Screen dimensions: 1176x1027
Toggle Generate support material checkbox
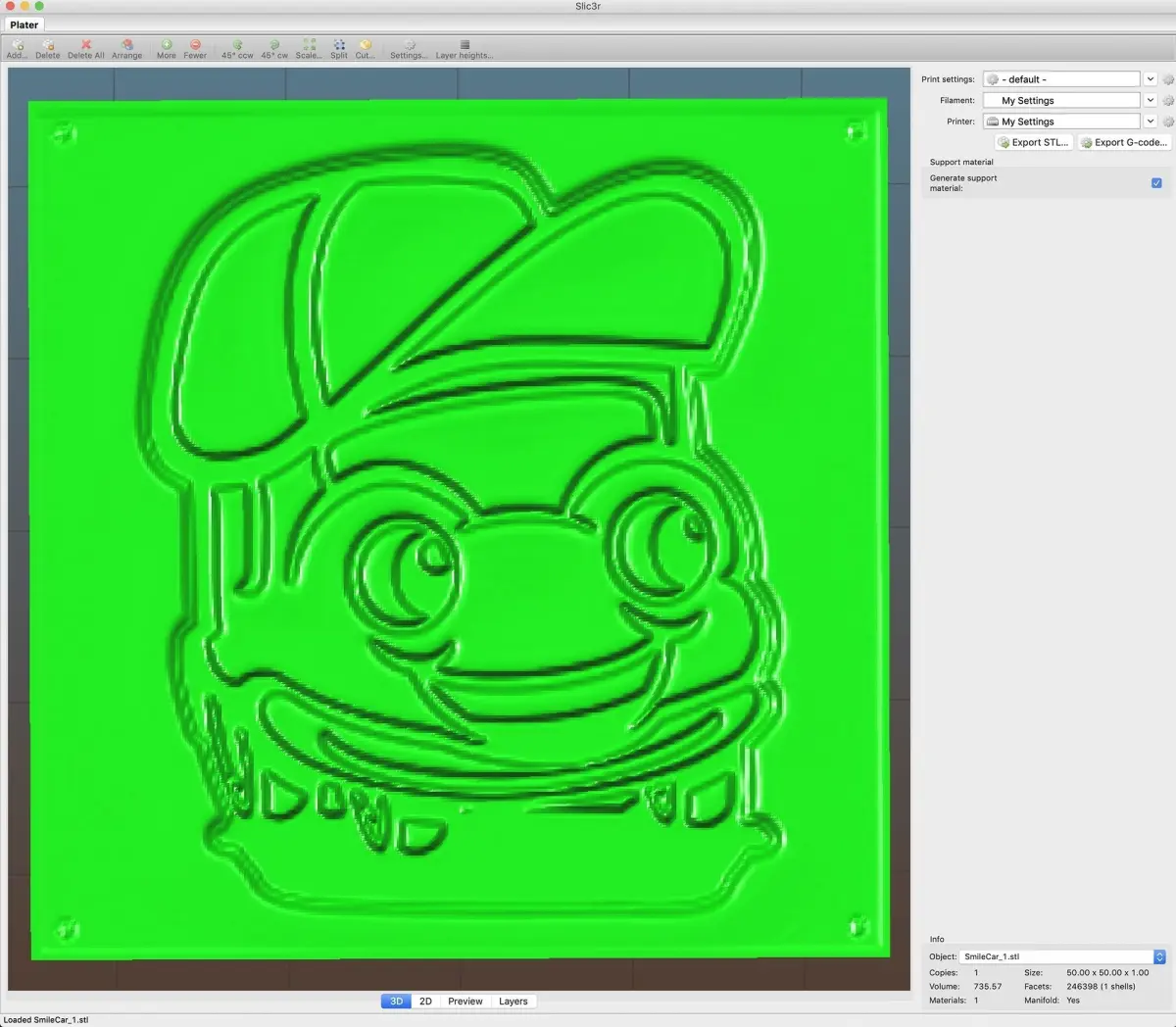[1156, 183]
